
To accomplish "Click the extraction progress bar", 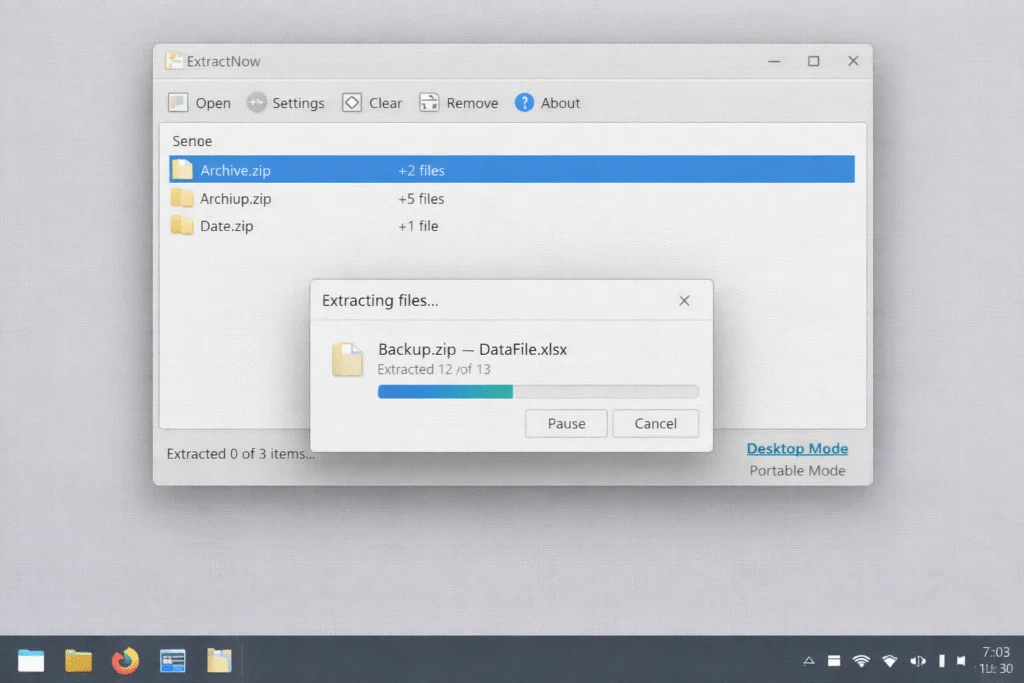I will tap(538, 391).
